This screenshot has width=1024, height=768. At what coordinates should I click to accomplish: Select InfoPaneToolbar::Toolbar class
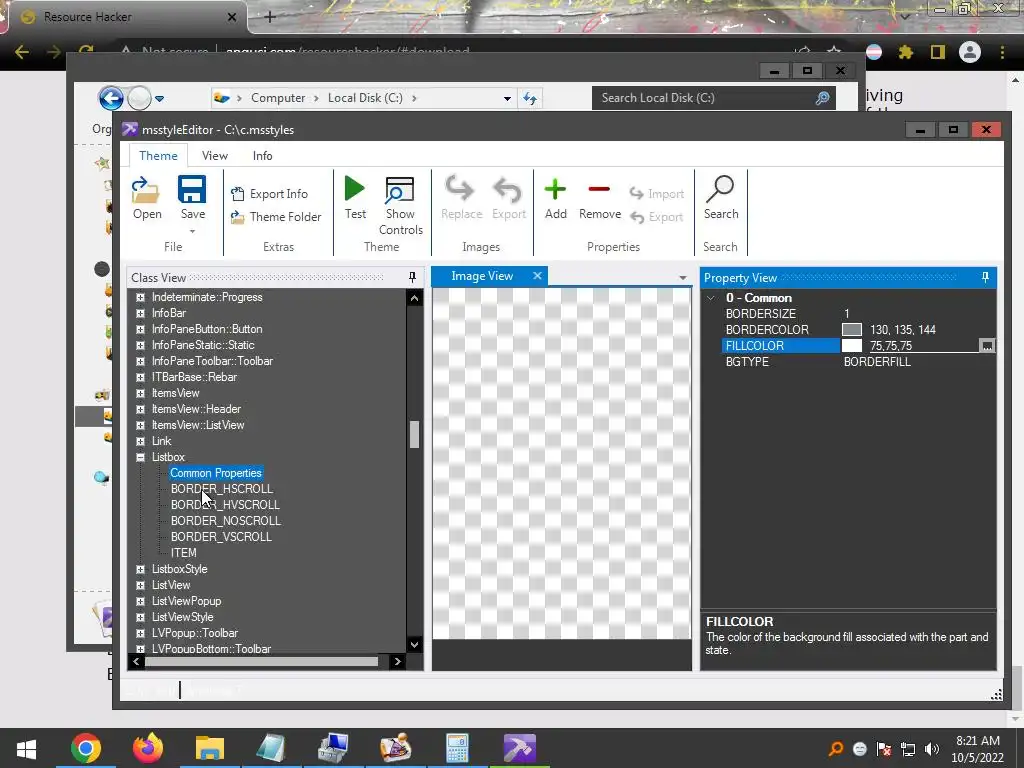212,361
